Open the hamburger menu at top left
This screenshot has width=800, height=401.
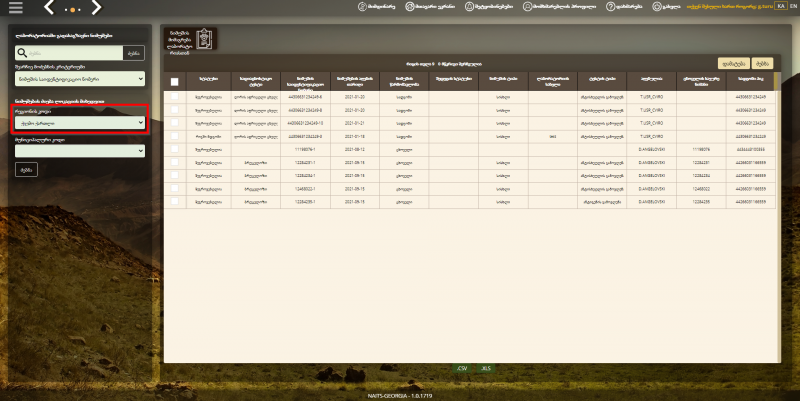pyautogui.click(x=16, y=8)
